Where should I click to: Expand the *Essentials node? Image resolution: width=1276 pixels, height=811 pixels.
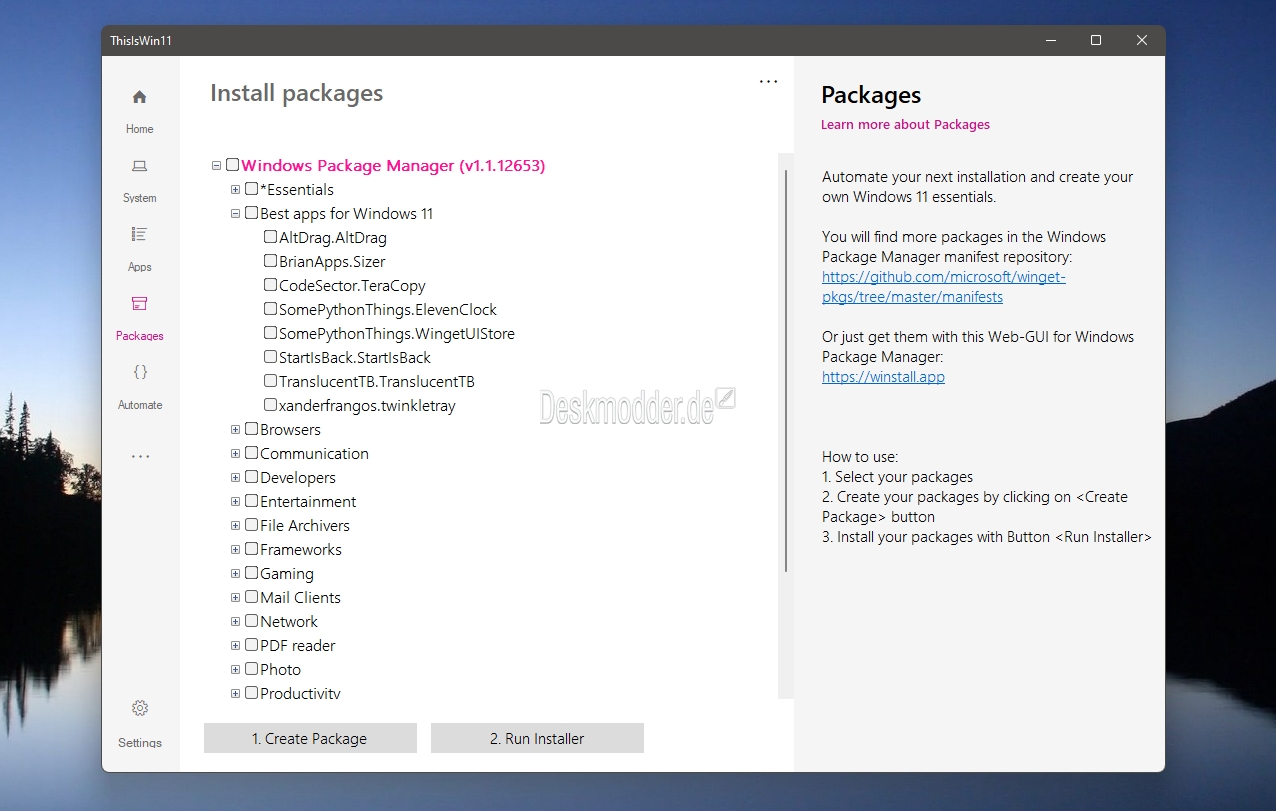(x=235, y=189)
